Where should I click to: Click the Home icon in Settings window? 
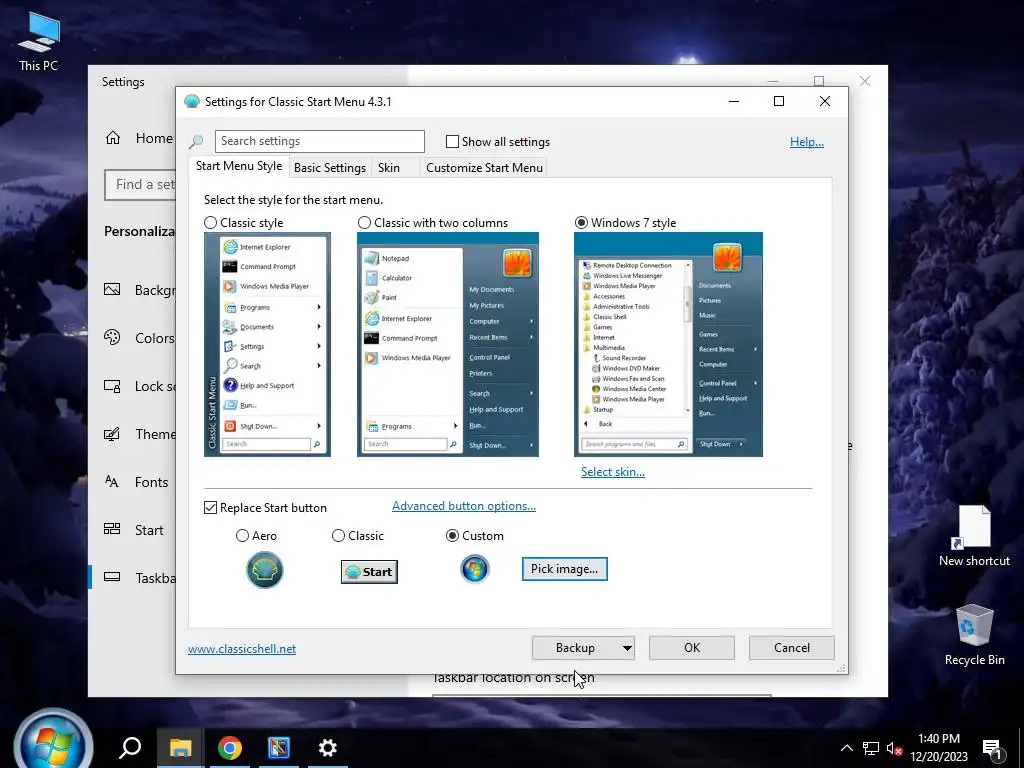(x=113, y=138)
